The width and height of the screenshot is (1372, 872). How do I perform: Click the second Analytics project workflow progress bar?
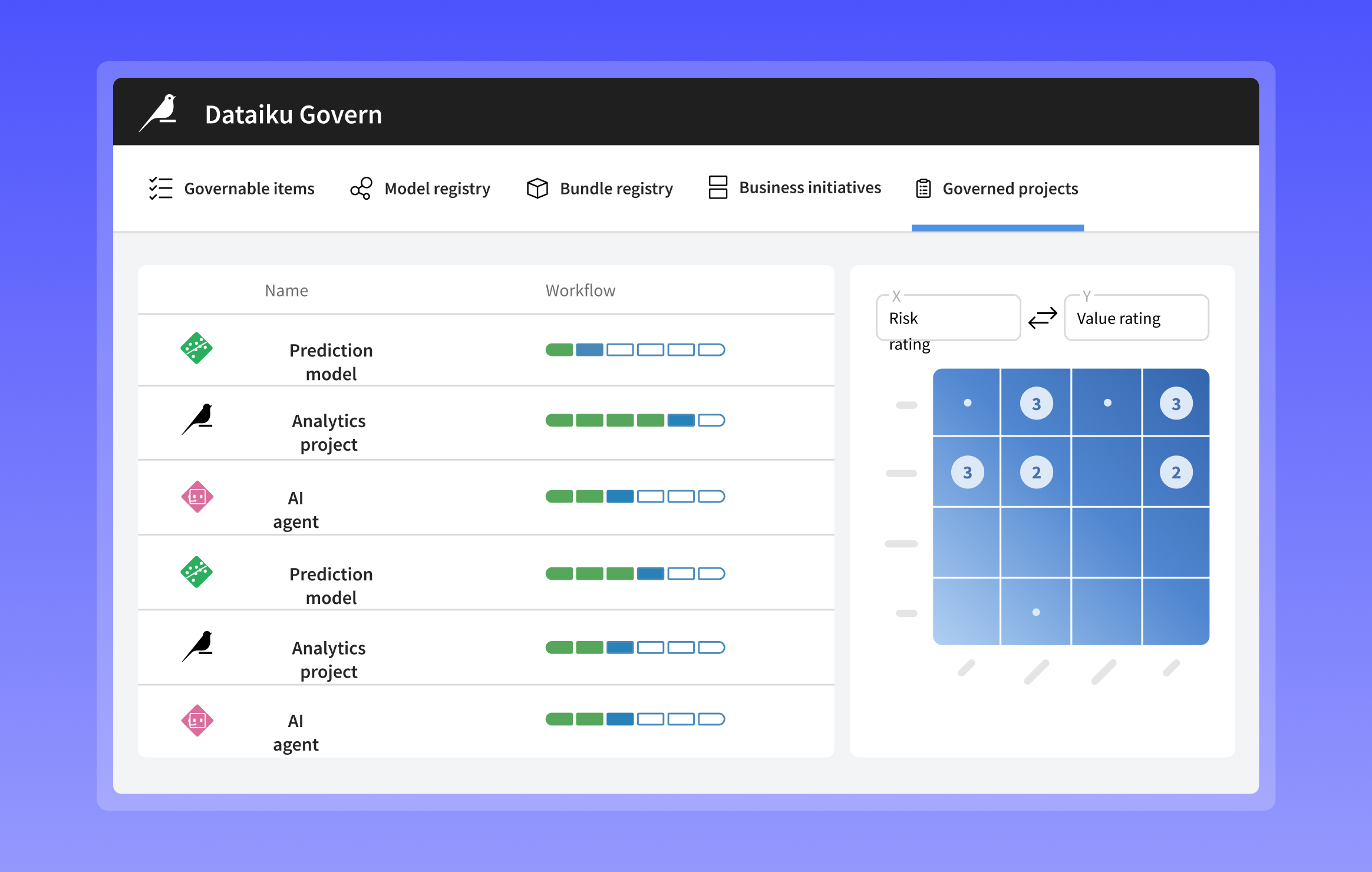(635, 648)
